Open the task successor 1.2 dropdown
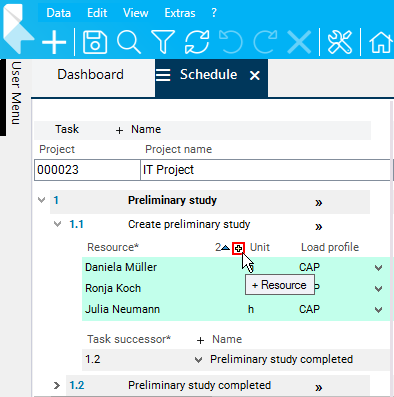The height and width of the screenshot is (397, 394). point(199,360)
